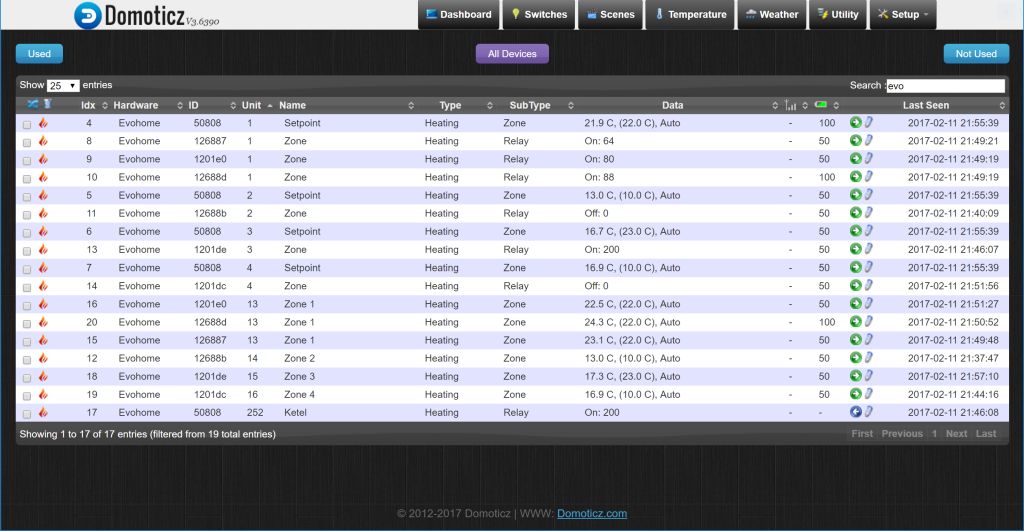Go to the Next results page
The height and width of the screenshot is (531, 1024).
[956, 434]
